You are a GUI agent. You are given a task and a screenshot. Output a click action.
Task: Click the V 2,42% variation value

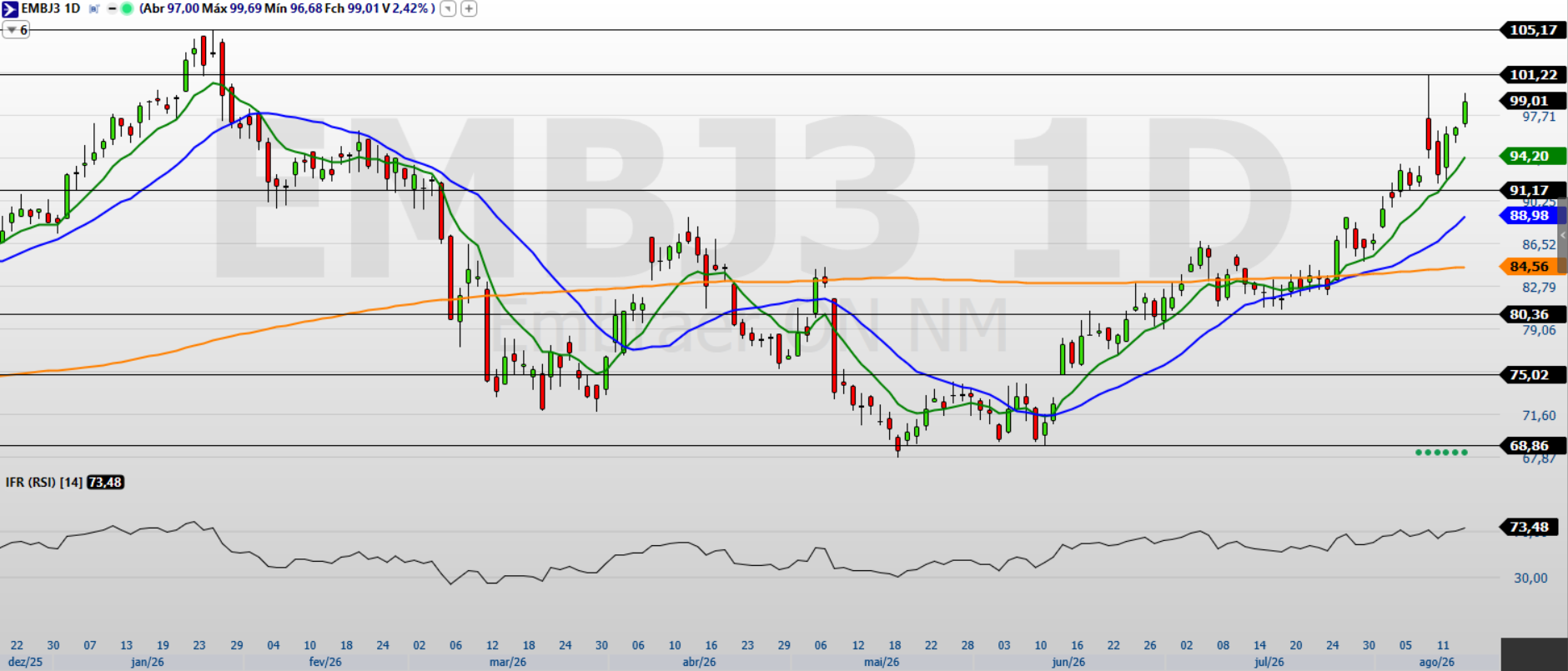tap(406, 8)
